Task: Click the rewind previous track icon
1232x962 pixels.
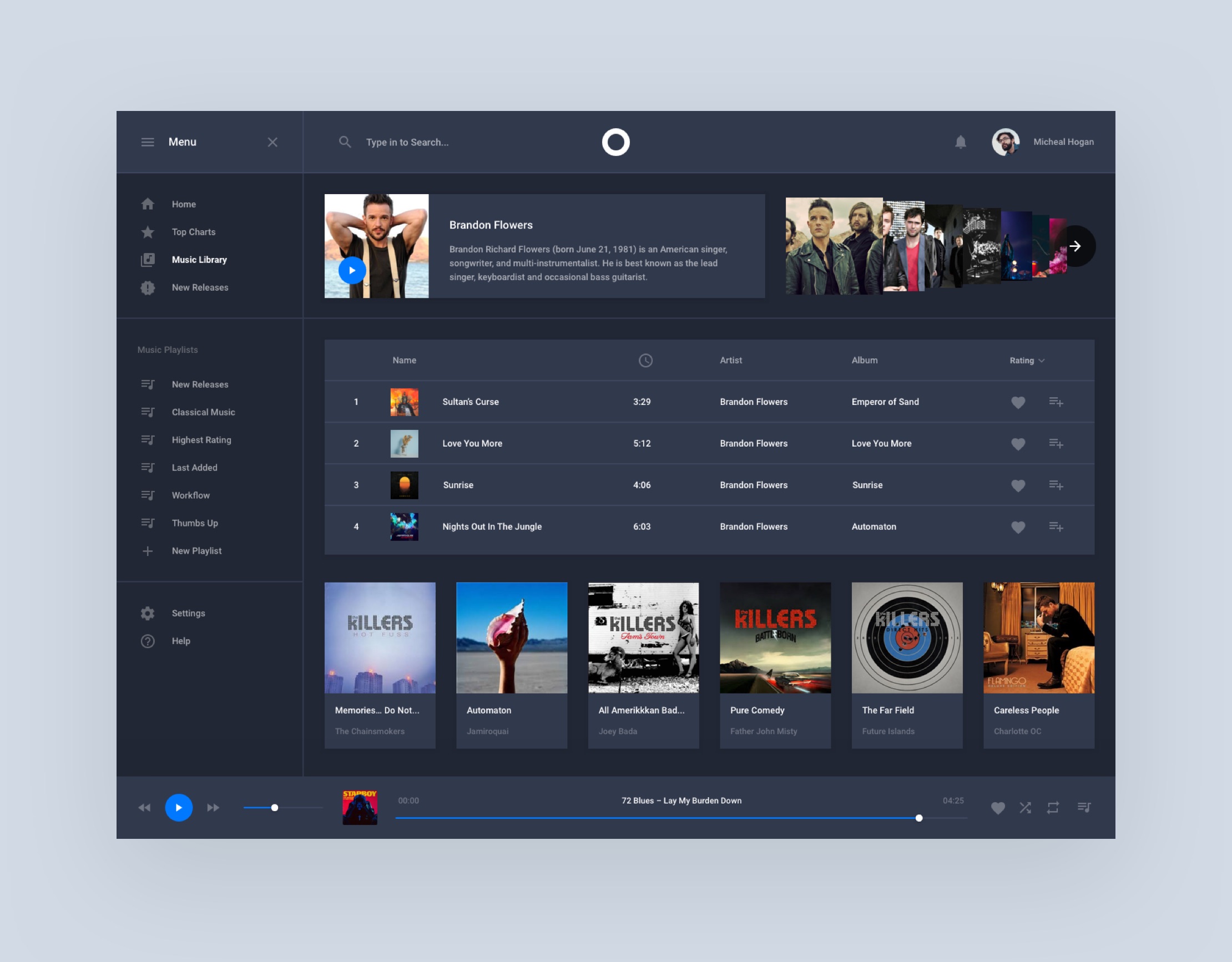Action: (x=144, y=808)
